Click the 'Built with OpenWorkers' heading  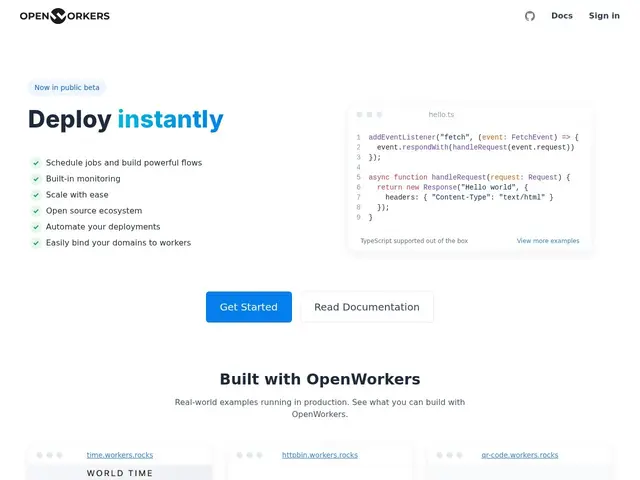[x=320, y=379]
